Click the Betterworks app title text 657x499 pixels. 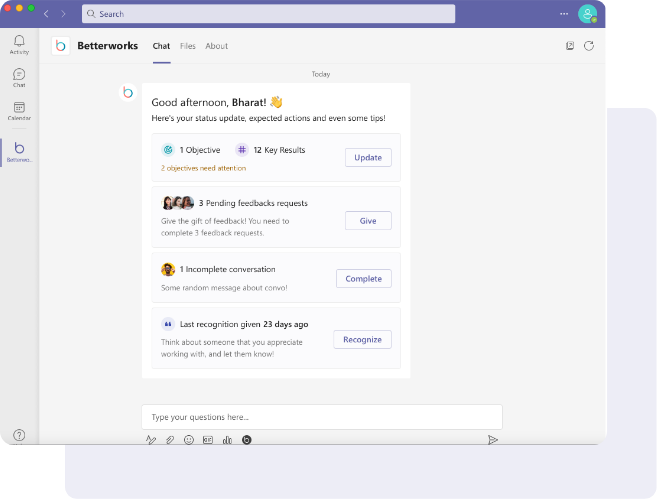coord(108,46)
